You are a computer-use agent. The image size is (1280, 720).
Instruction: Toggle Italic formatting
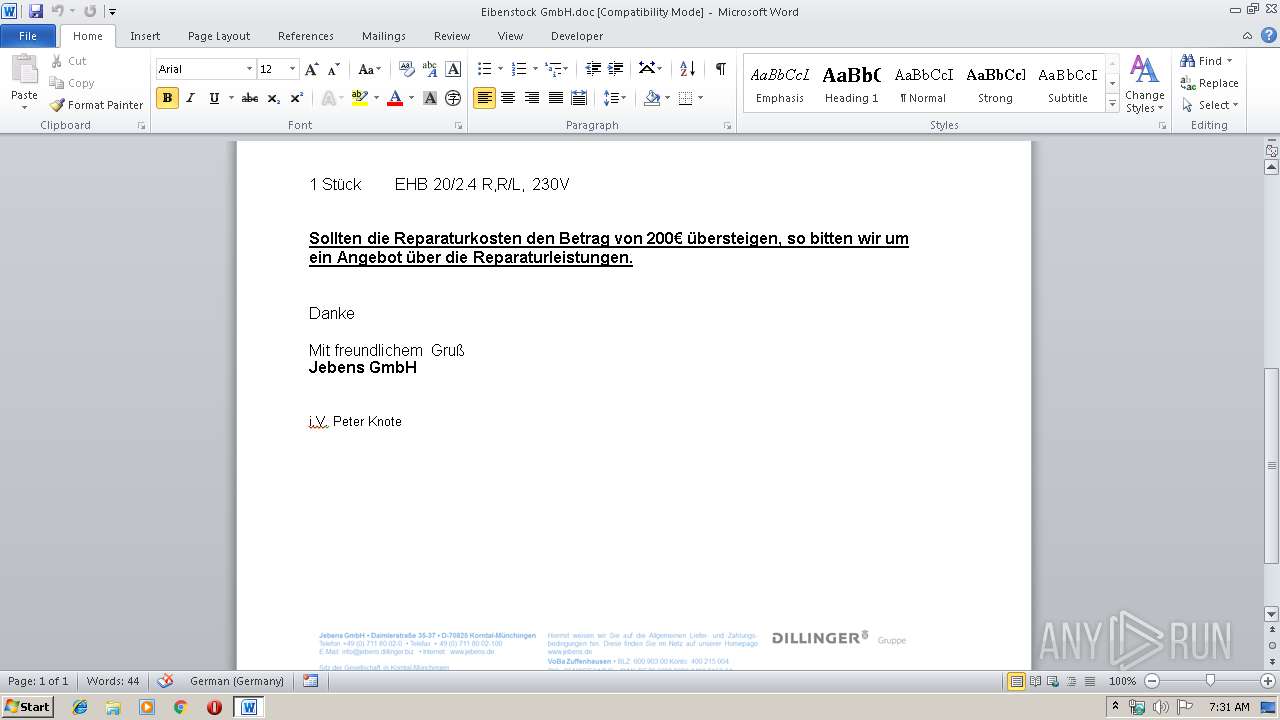pos(190,98)
